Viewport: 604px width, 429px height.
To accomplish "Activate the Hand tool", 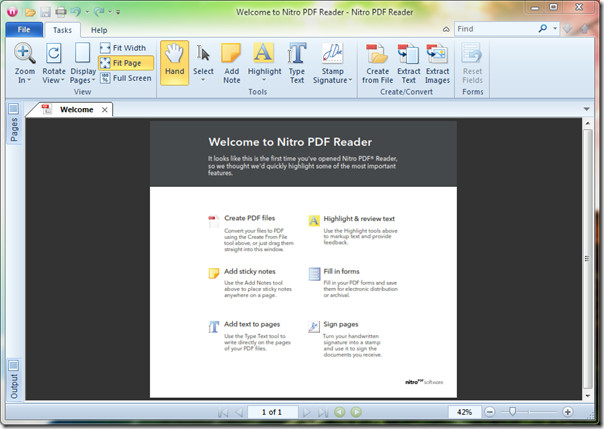I will pyautogui.click(x=174, y=63).
